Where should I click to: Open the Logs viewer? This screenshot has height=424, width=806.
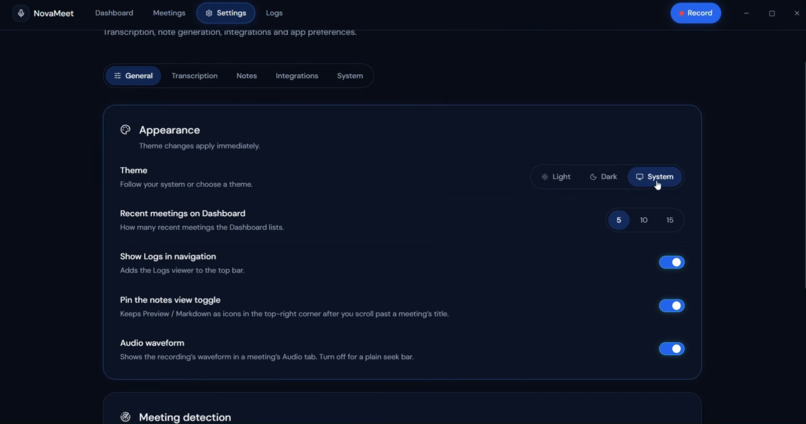click(274, 13)
